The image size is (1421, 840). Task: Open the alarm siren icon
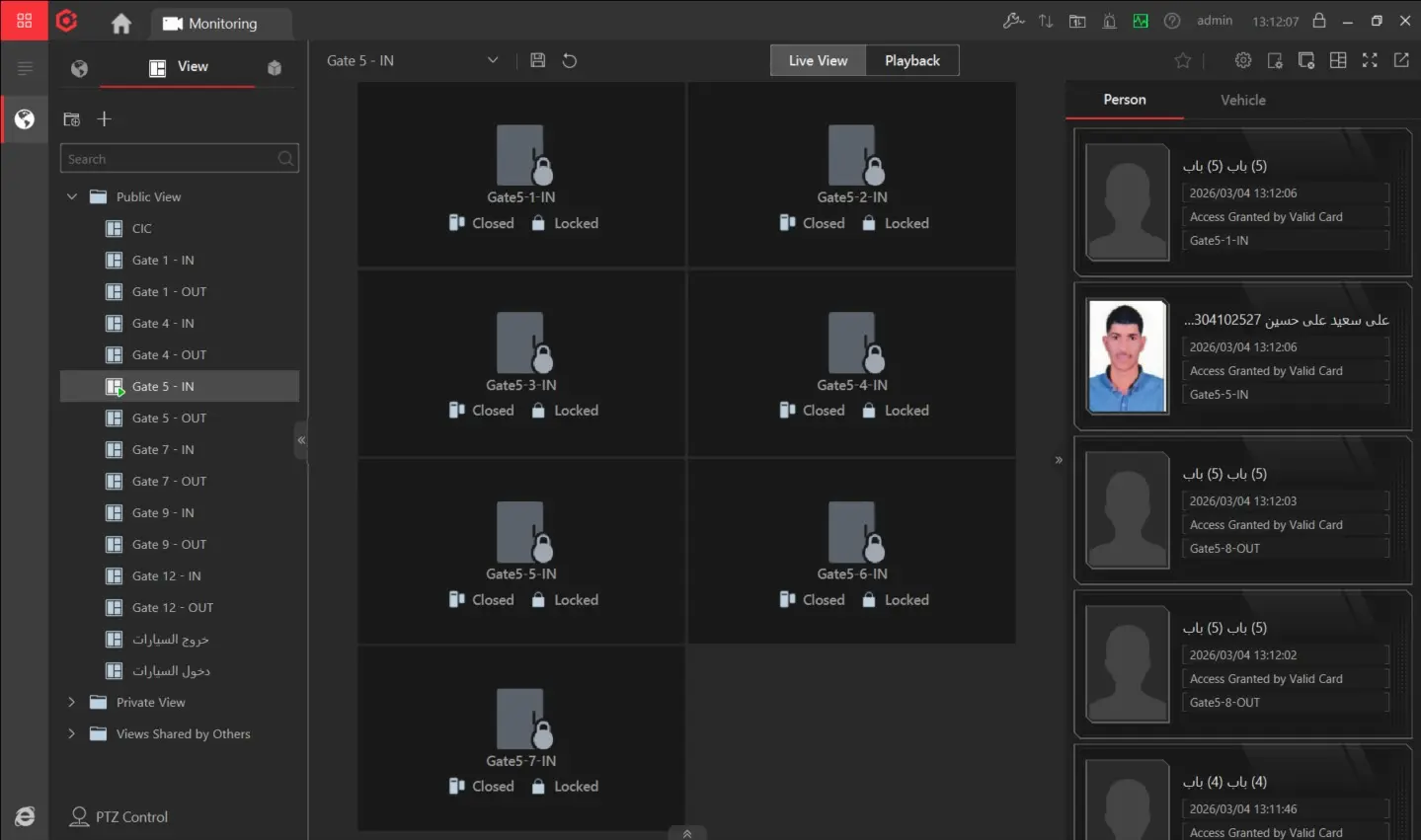pos(1109,21)
